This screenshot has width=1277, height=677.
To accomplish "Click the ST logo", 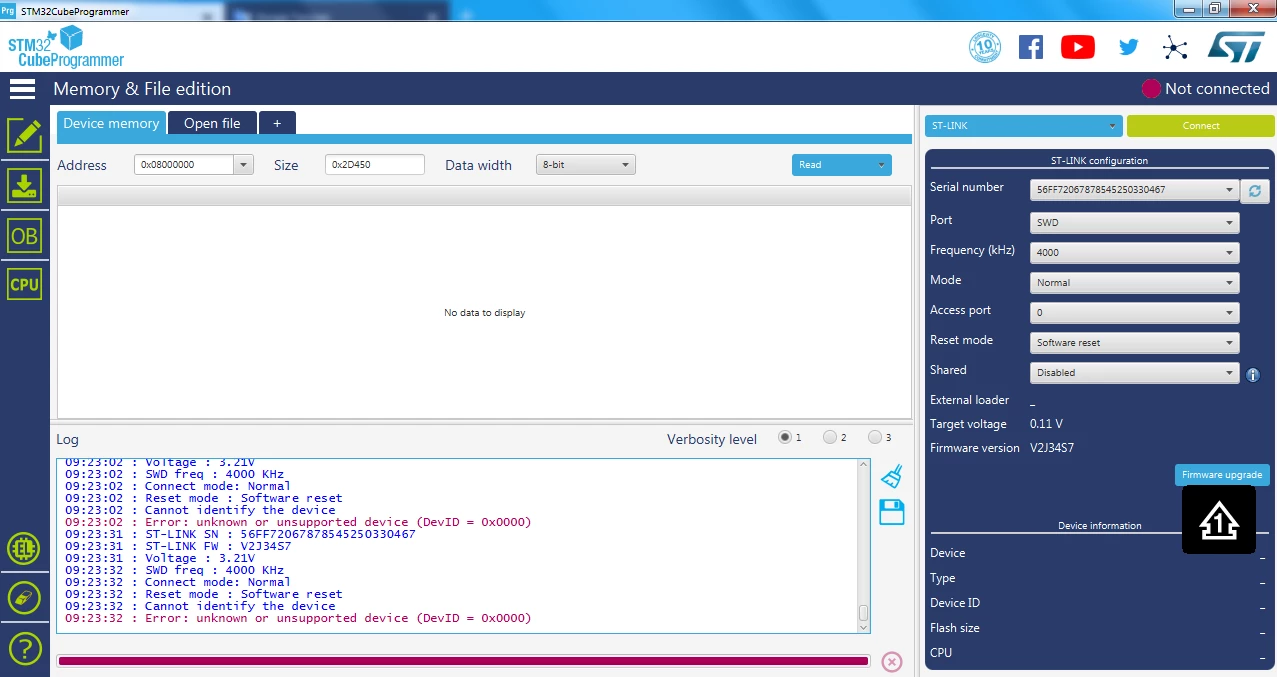I will (x=1237, y=46).
